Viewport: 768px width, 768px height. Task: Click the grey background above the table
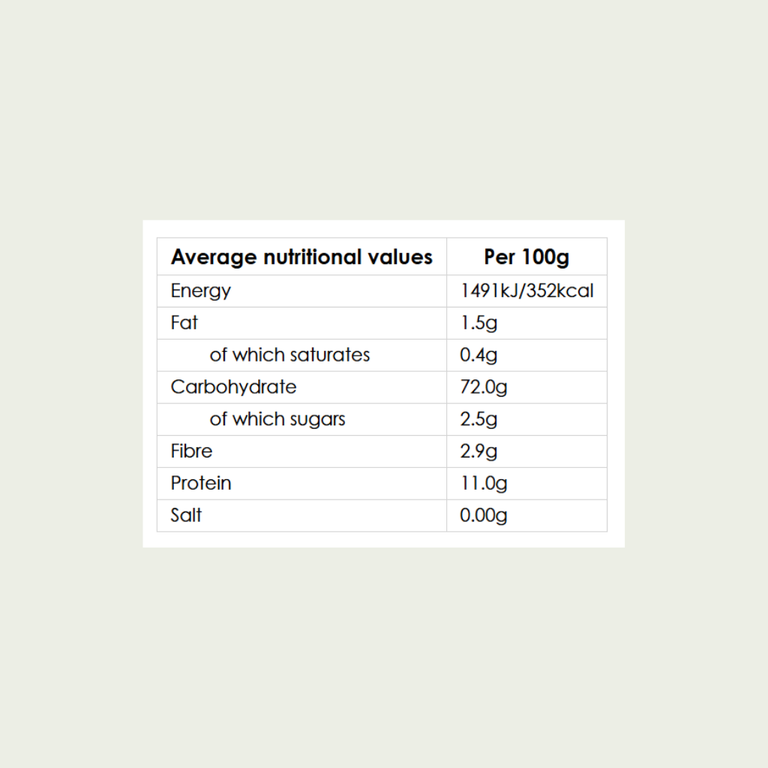click(384, 108)
